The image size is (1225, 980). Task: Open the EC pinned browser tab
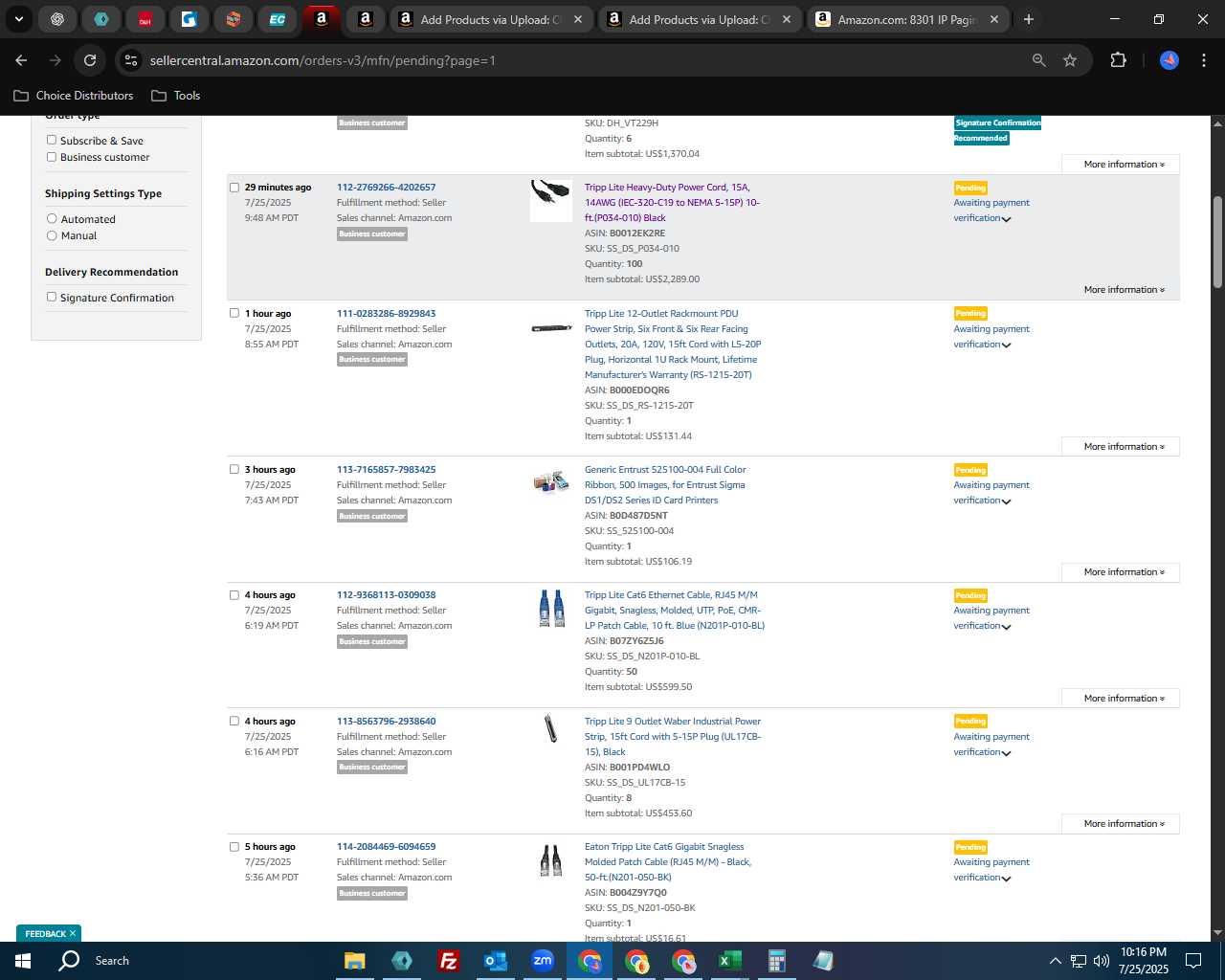pyautogui.click(x=278, y=19)
